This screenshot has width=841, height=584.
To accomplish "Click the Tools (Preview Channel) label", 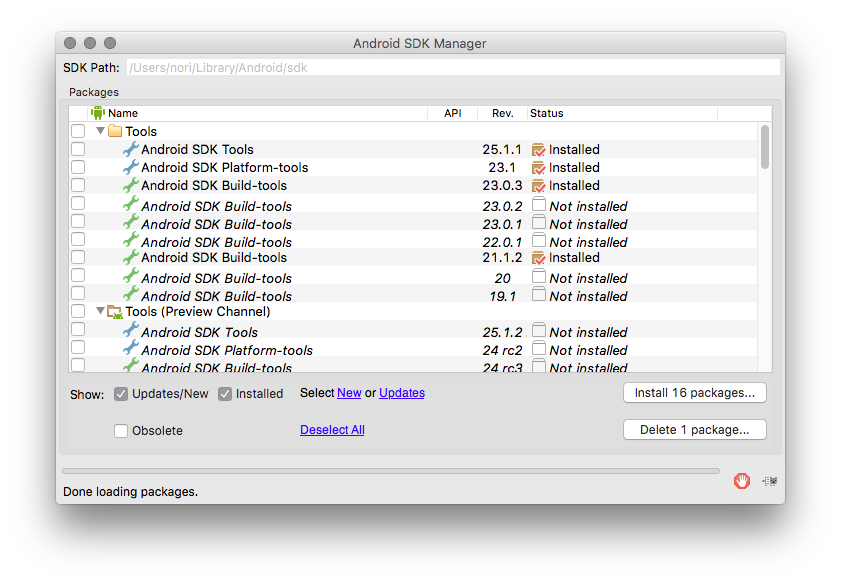I will (x=198, y=312).
